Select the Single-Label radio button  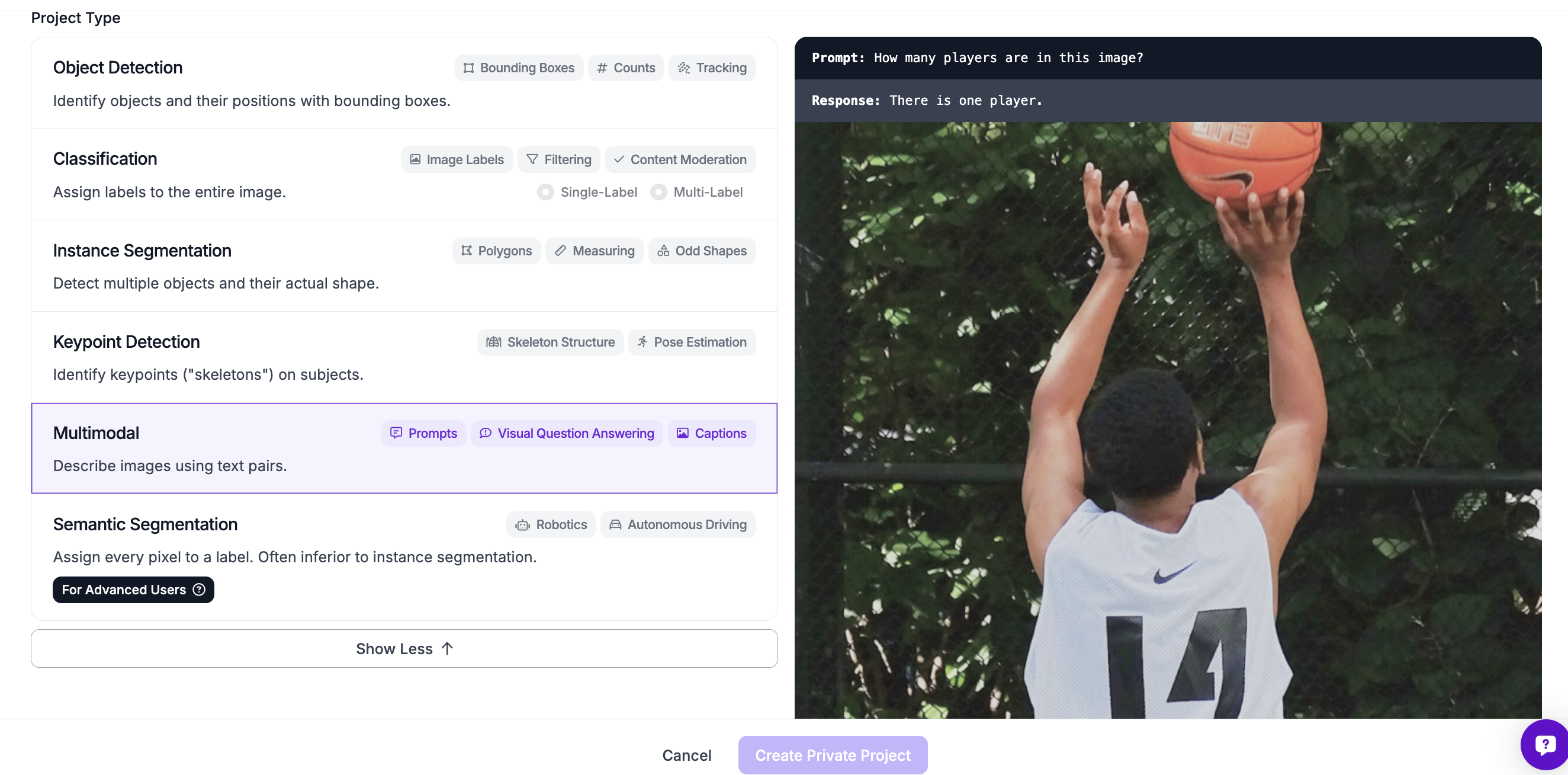(546, 192)
